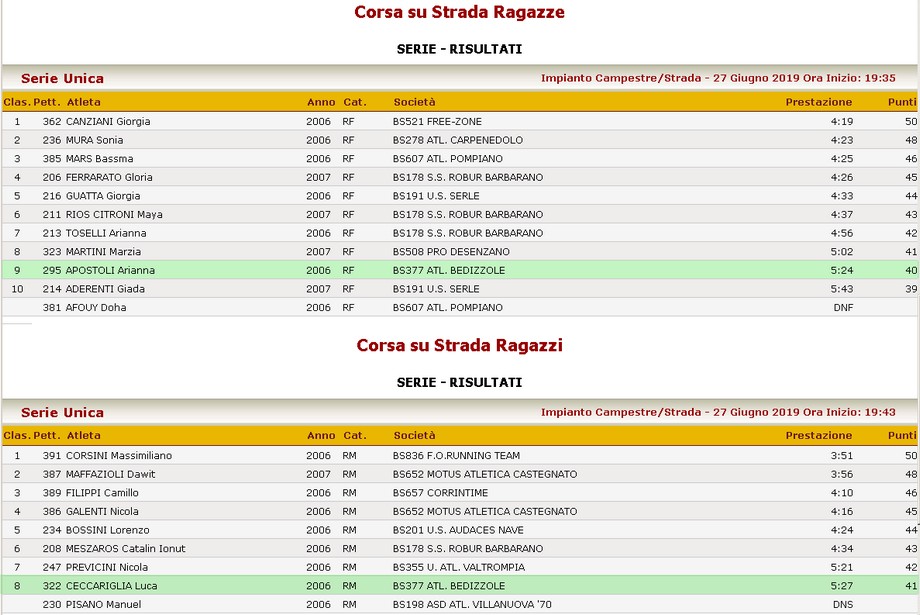920x615 pixels.
Task: Select athlete FILIPPI Camillo
Action: point(102,493)
